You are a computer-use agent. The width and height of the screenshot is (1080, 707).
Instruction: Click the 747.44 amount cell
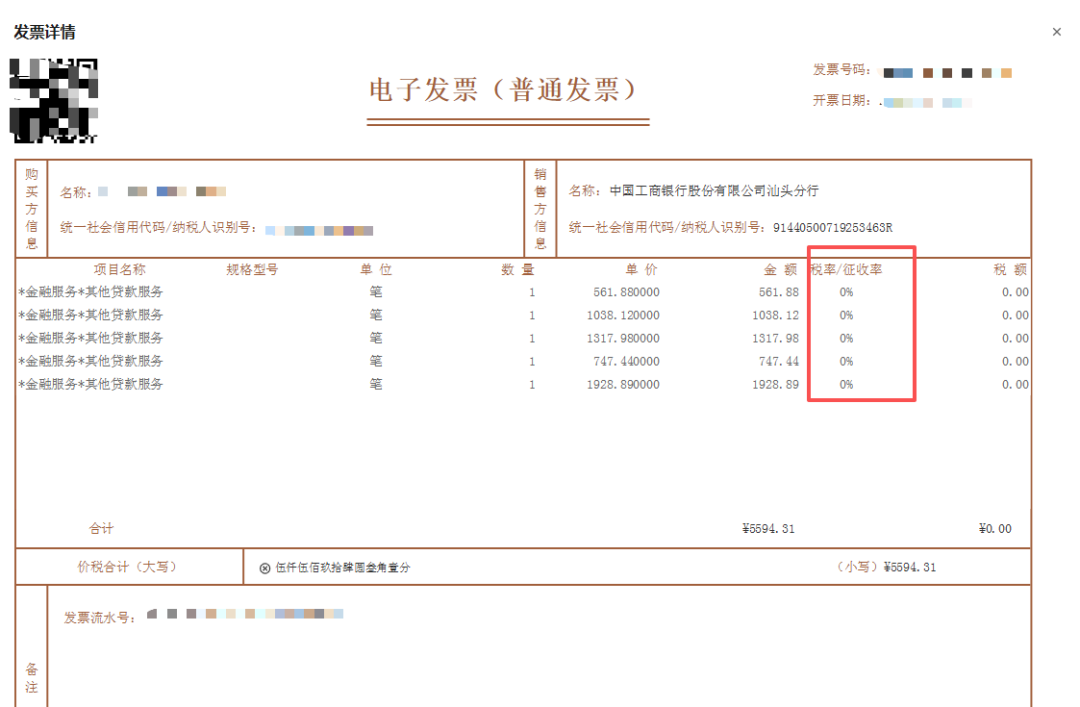[x=779, y=361]
